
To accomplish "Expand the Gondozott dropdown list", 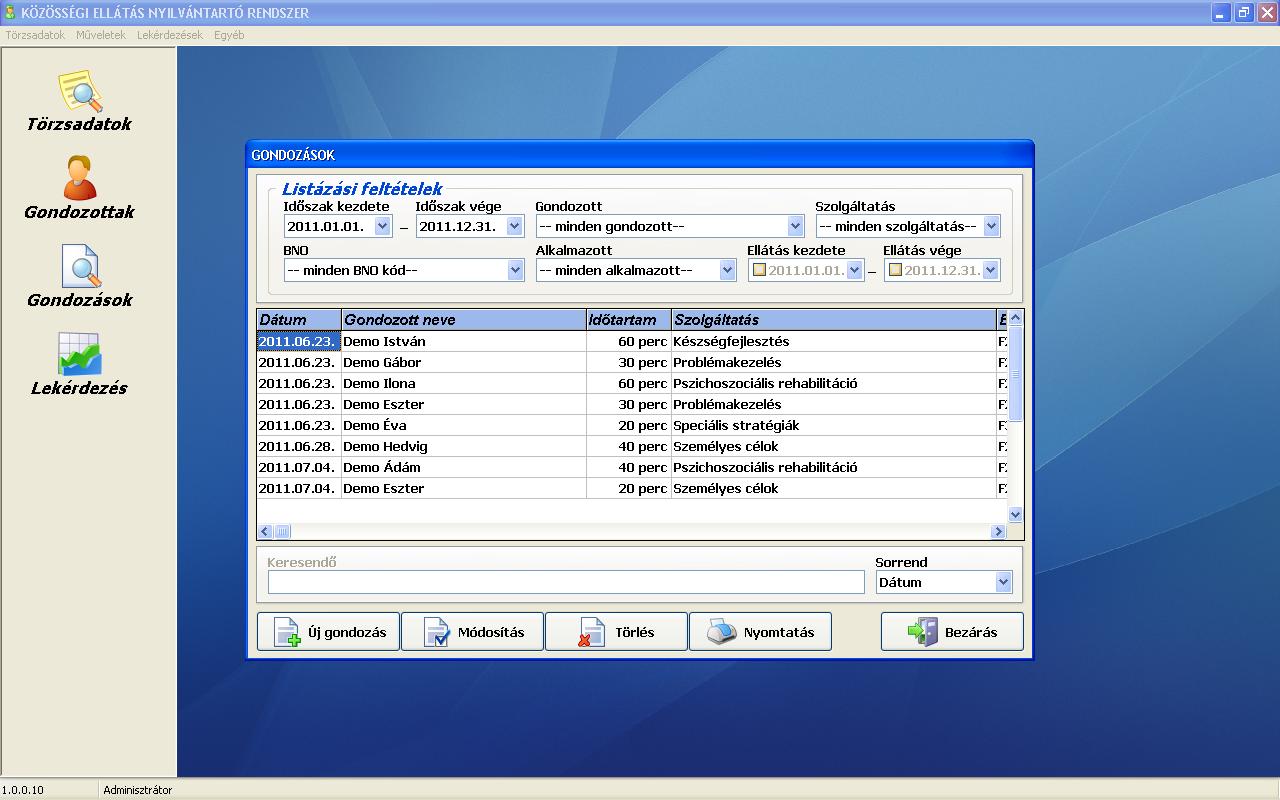I will [795, 227].
